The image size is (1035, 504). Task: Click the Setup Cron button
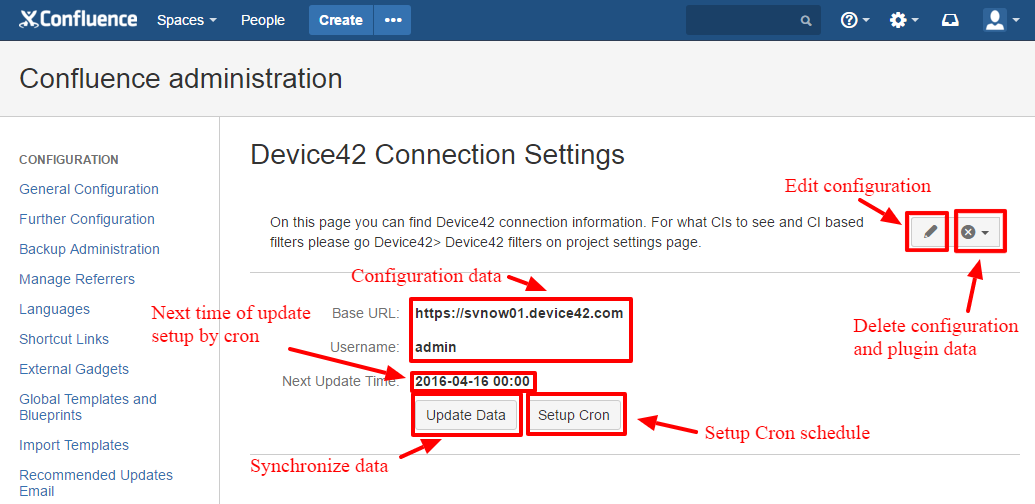point(573,416)
